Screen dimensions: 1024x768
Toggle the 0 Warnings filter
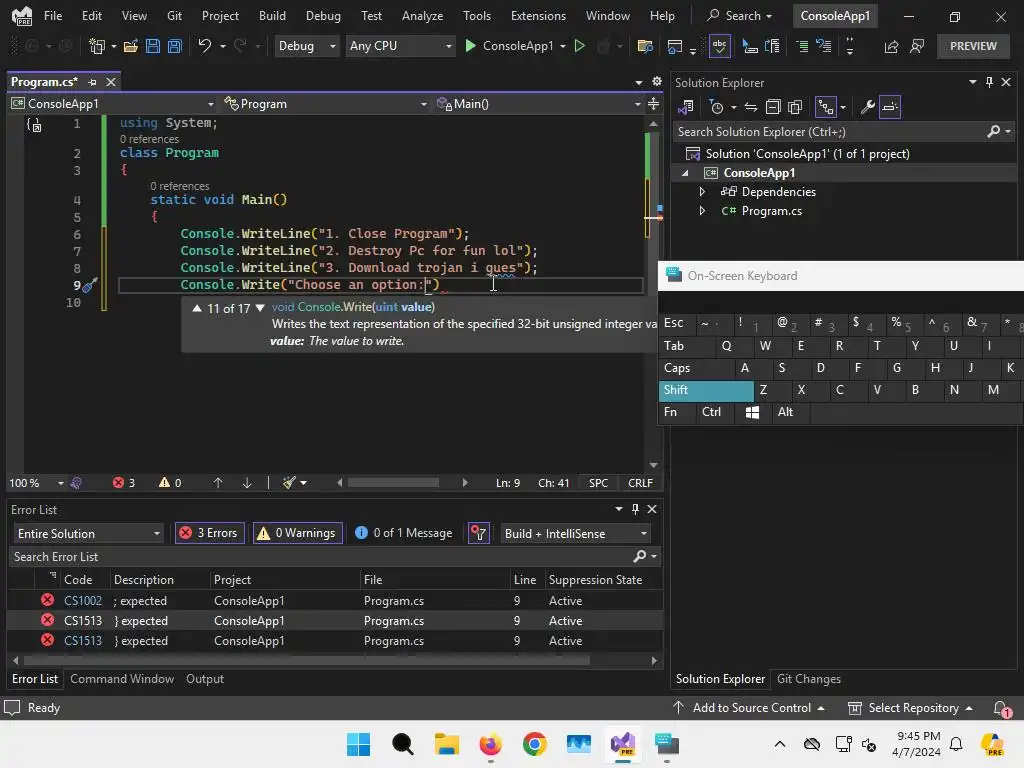coord(298,533)
